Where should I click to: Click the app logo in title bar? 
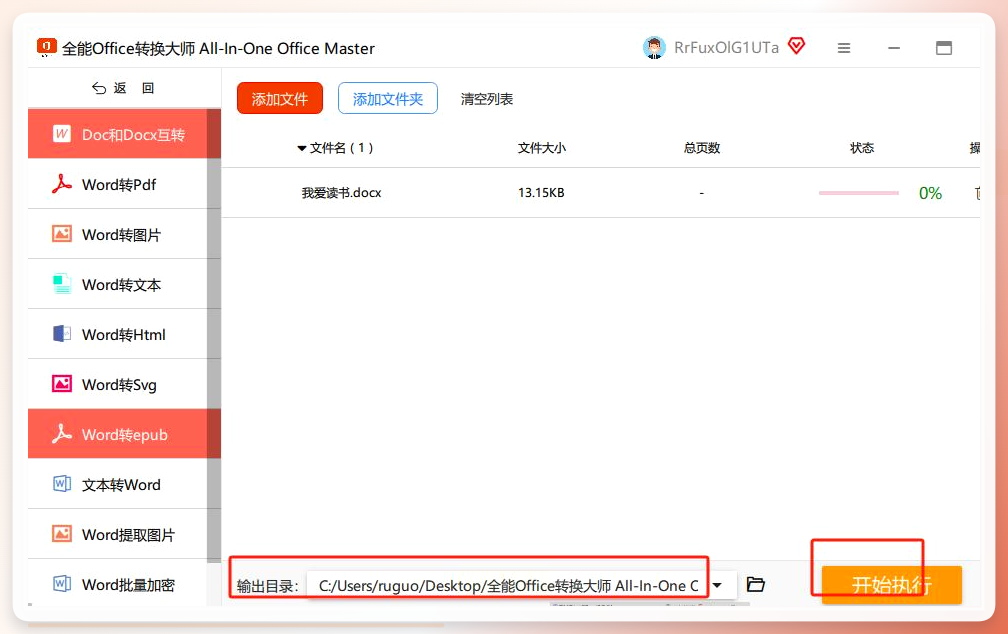46,47
